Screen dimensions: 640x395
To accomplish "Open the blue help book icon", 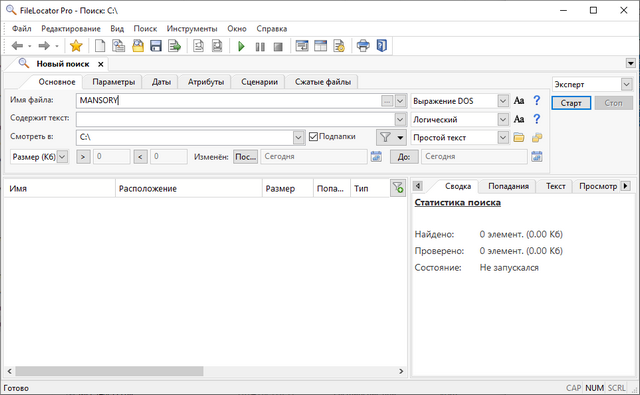I will pyautogui.click(x=382, y=45).
